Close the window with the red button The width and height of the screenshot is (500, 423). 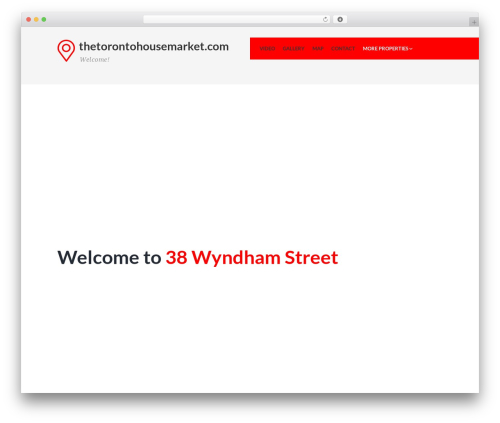point(29,20)
